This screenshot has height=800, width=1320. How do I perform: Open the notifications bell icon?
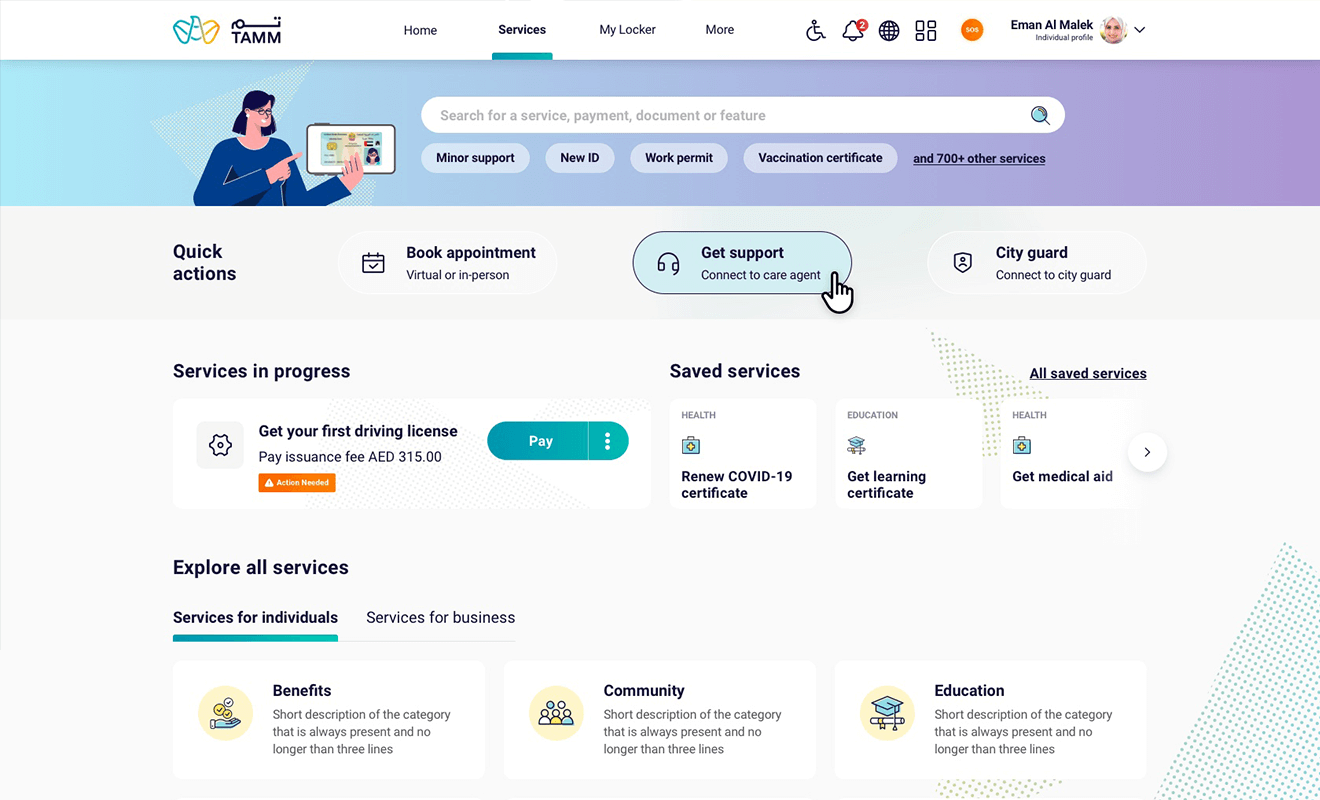click(852, 31)
